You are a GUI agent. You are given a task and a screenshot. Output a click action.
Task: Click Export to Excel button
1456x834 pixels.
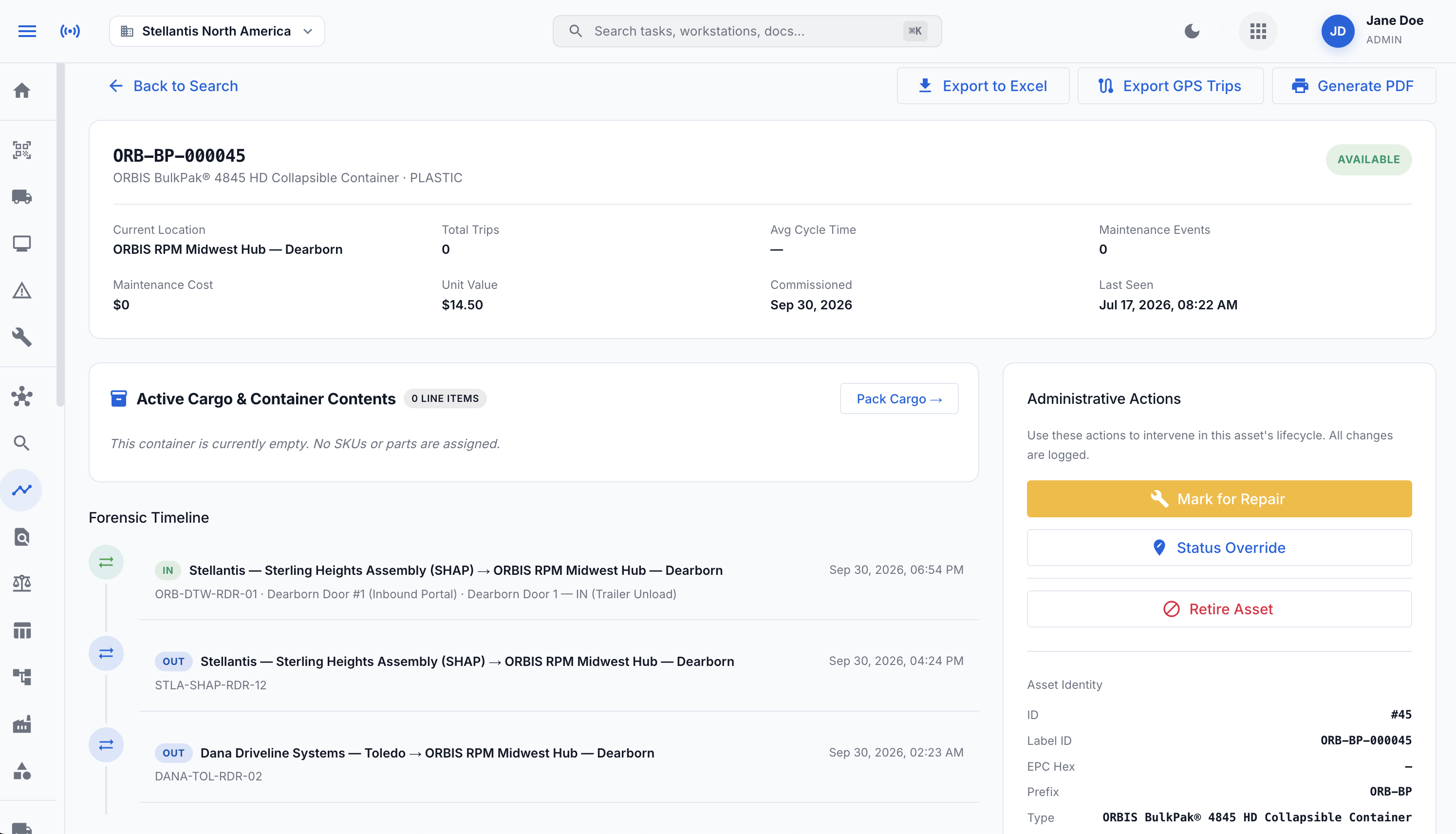click(983, 86)
